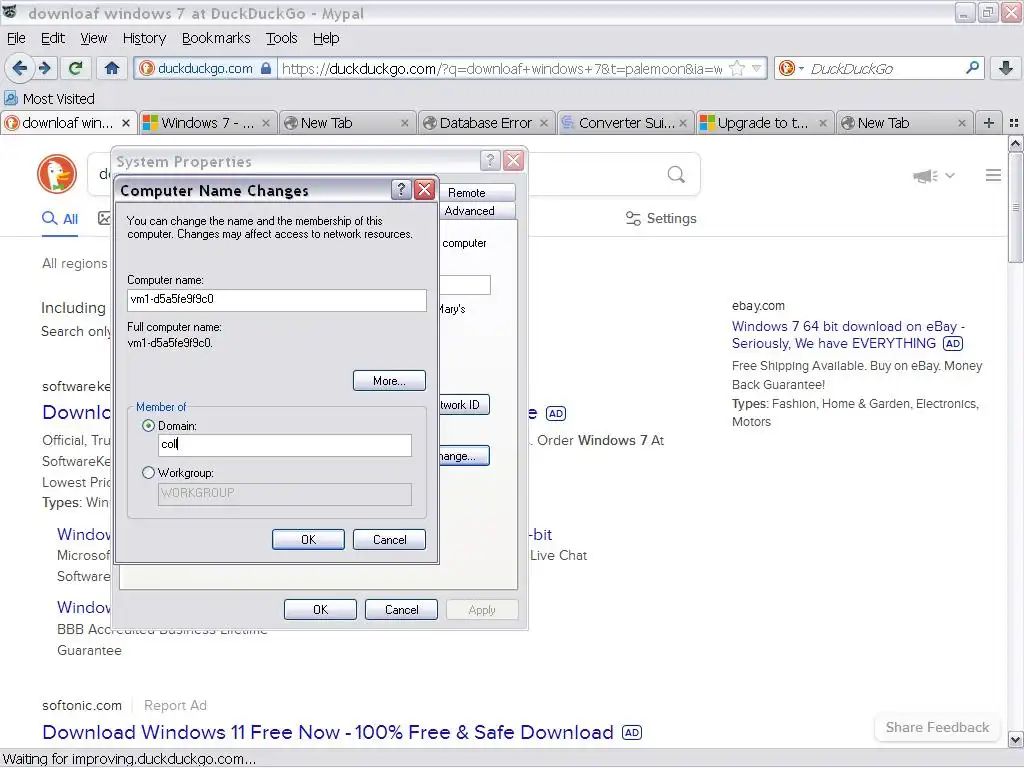Image resolution: width=1024 pixels, height=768 pixels.
Task: Bookmark this page with the star icon
Action: click(x=737, y=69)
